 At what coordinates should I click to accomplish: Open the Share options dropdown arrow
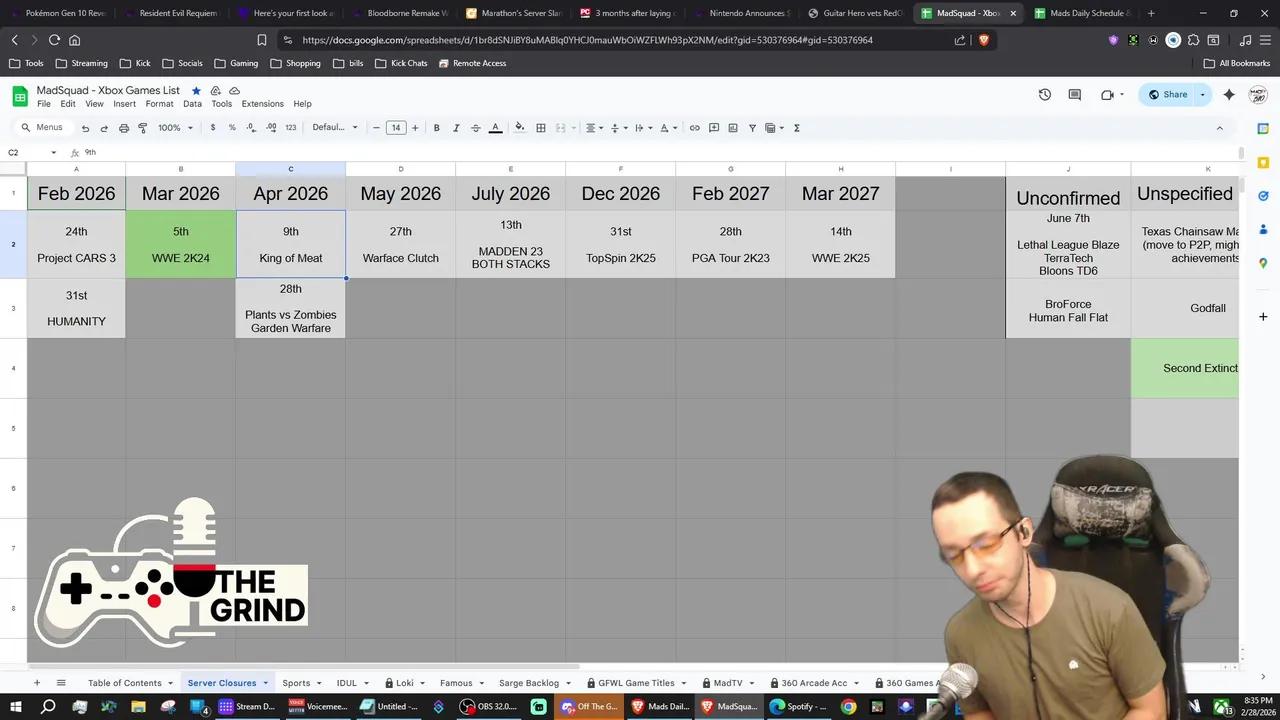(x=1202, y=95)
